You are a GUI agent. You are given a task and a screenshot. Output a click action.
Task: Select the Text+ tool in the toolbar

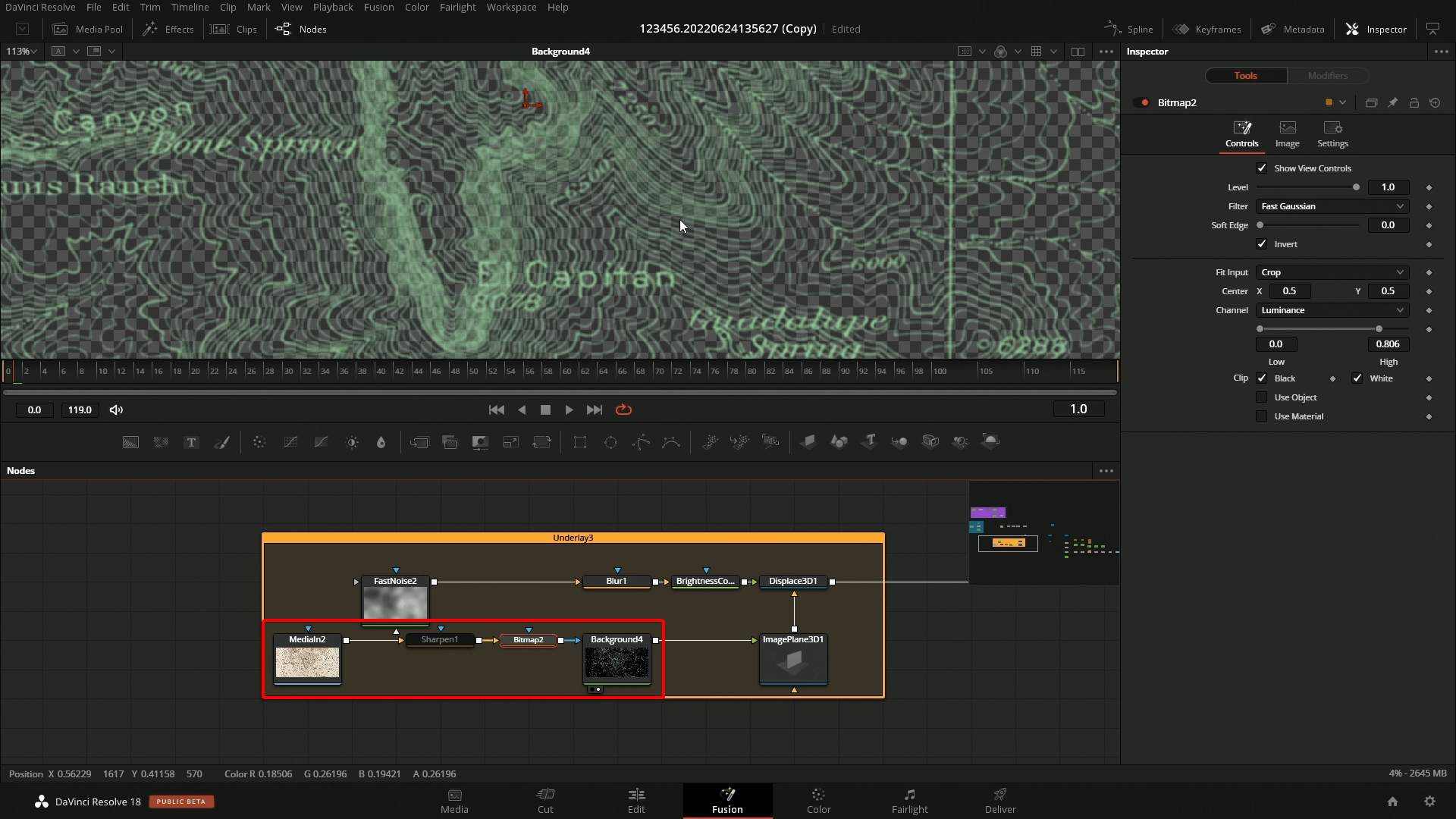point(190,442)
